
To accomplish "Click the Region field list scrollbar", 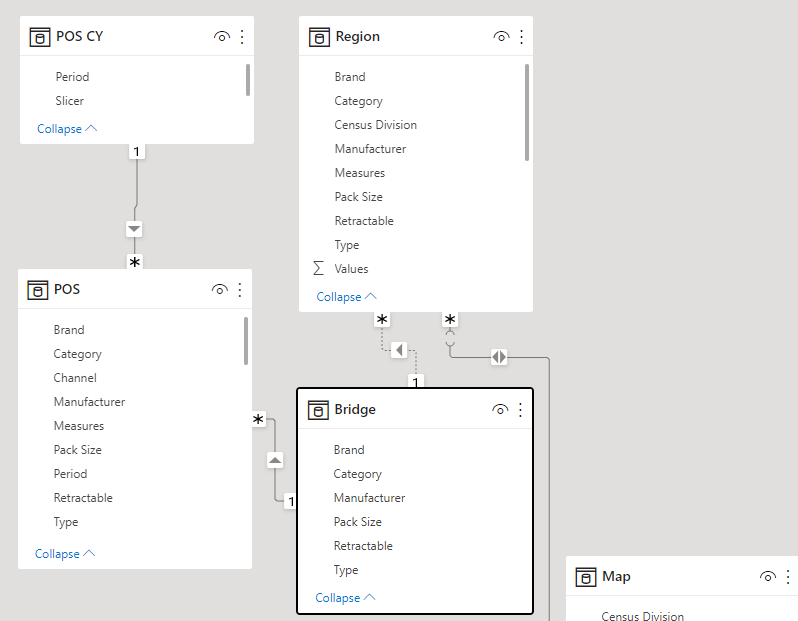I will 527,112.
